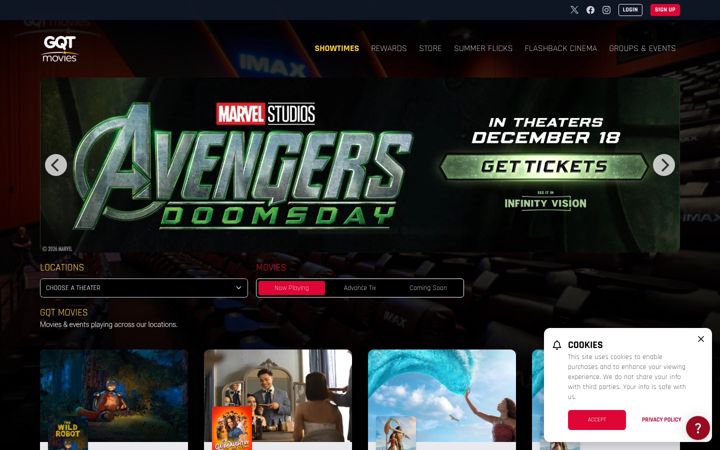Accept cookies with the ACCEPT button
This screenshot has width=720, height=450.
coord(596,420)
